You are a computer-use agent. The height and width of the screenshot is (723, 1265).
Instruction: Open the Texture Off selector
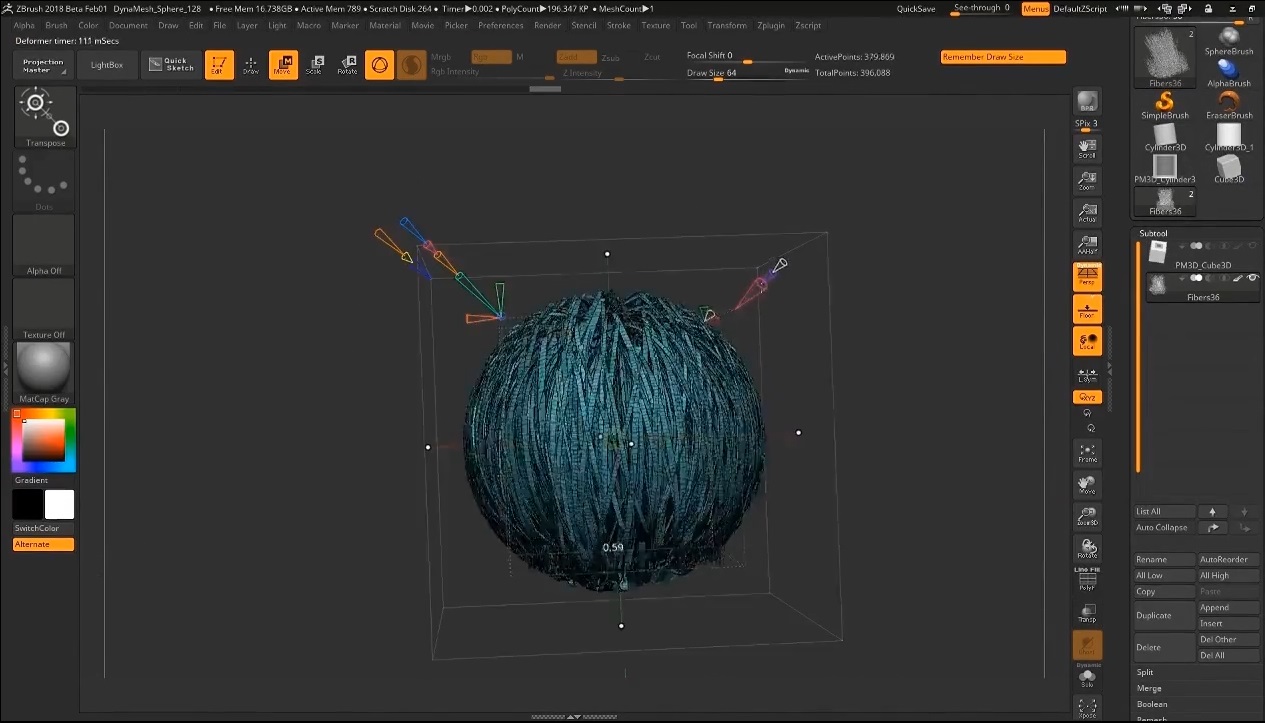tap(44, 309)
